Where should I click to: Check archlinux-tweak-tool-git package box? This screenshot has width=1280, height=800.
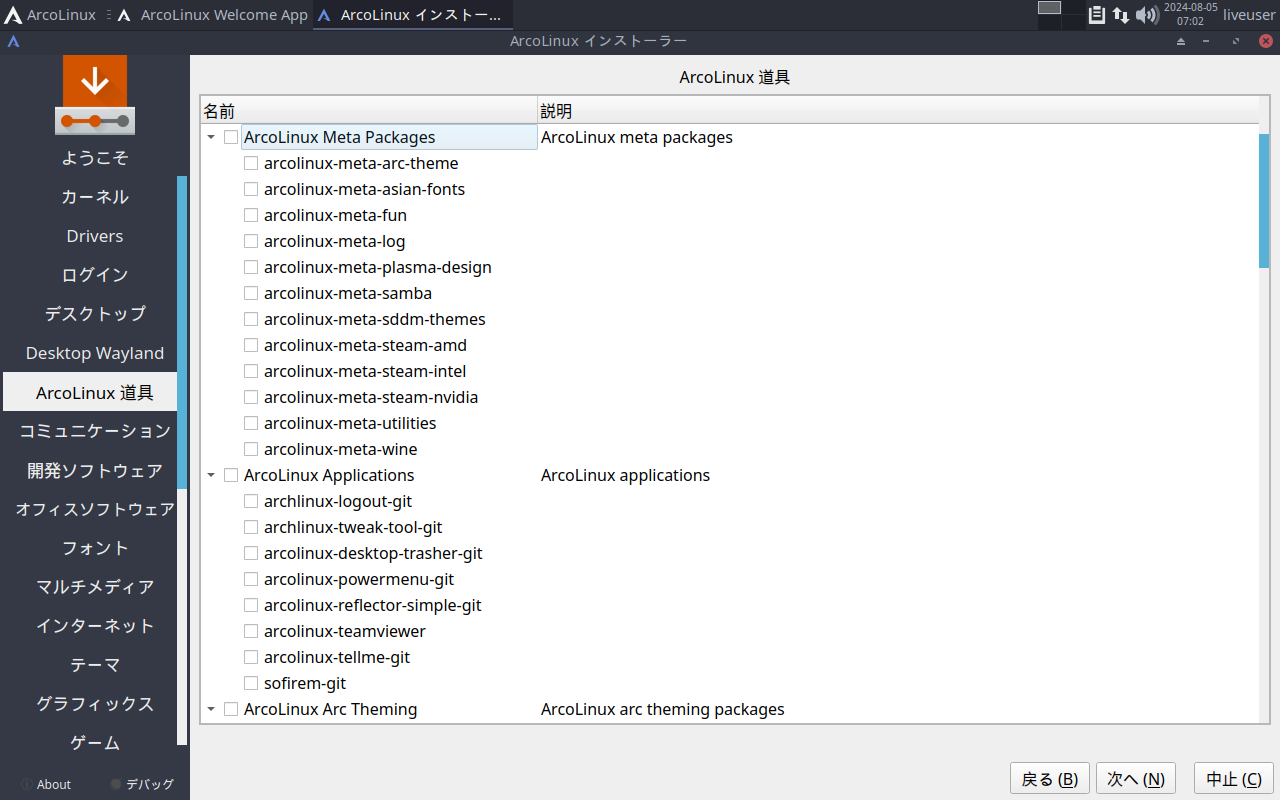point(251,527)
